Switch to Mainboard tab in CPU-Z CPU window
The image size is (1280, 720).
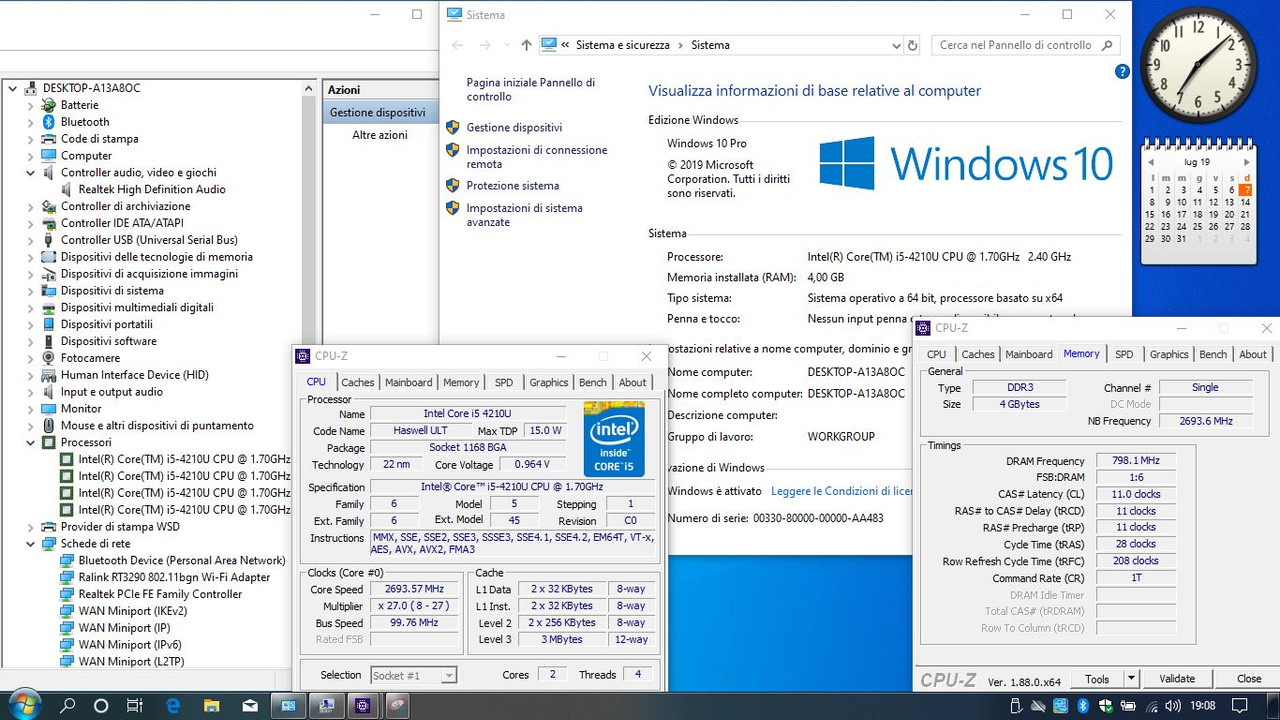point(409,382)
